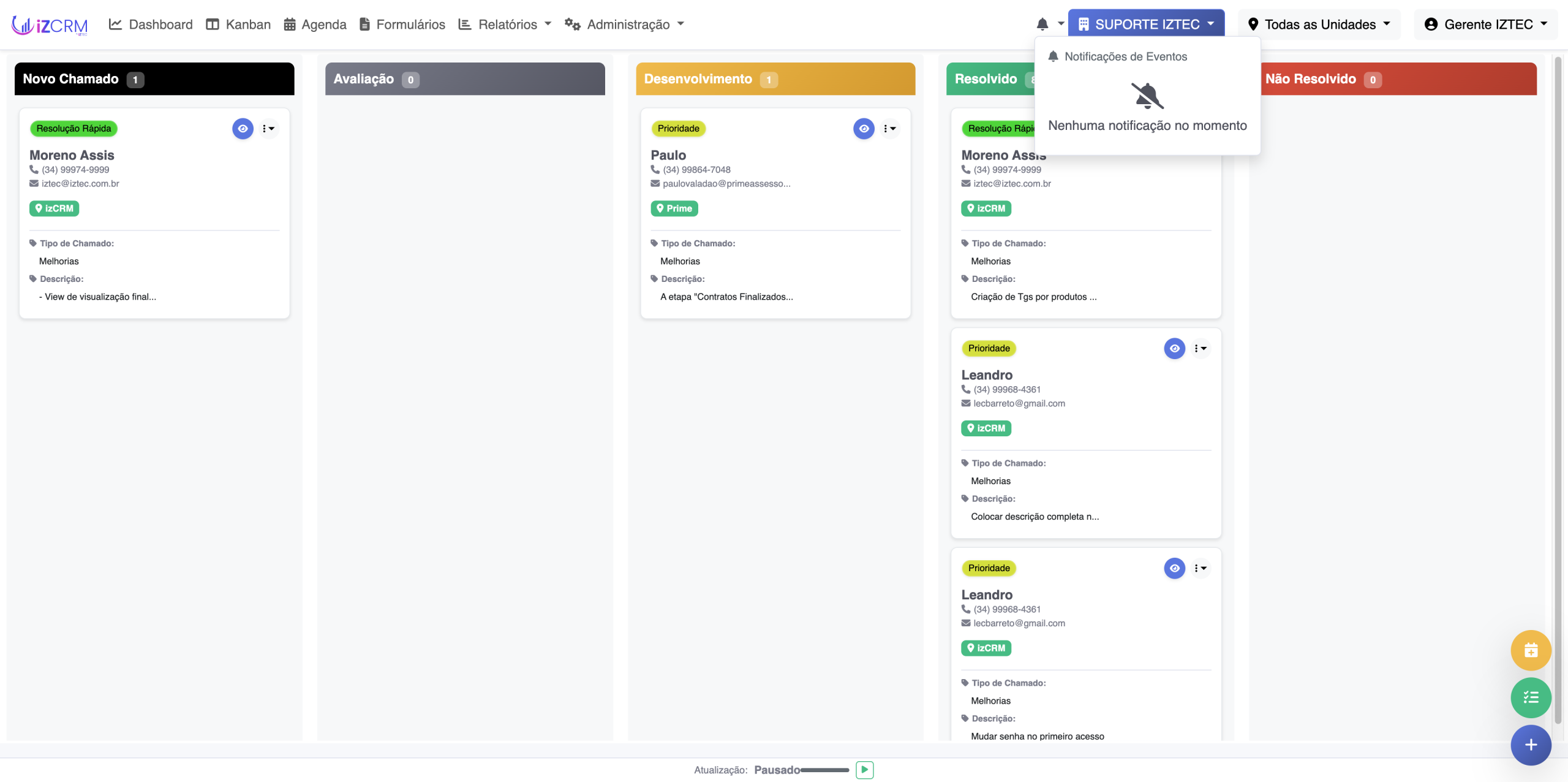Screen dimensions: 1568x782
Task: Open the SUPORTE IZTEC dropdown
Action: click(1146, 25)
